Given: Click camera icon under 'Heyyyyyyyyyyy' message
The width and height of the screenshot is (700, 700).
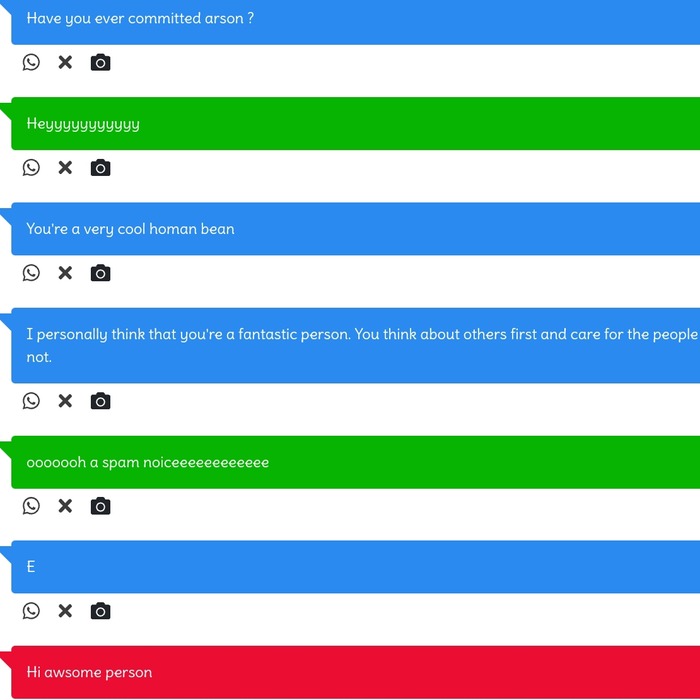Looking at the screenshot, I should (100, 167).
